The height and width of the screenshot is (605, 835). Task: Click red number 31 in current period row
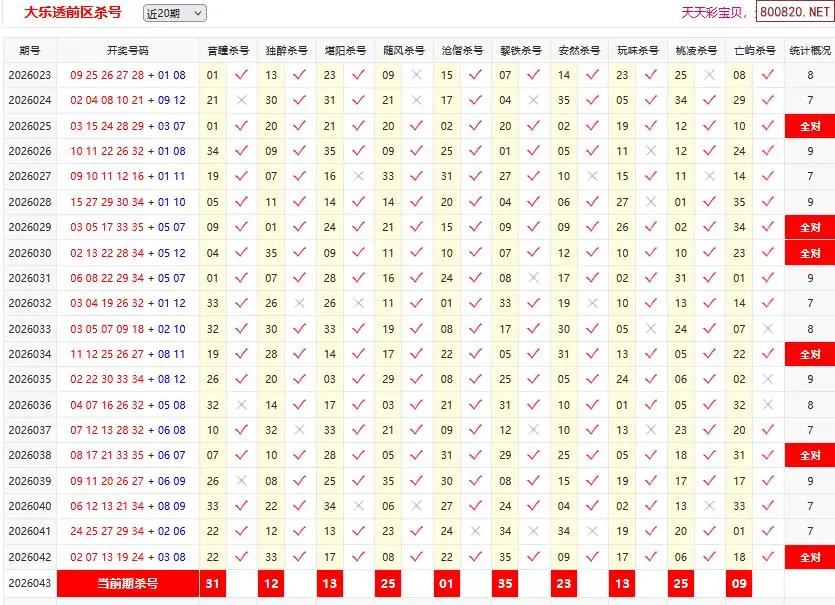click(212, 583)
